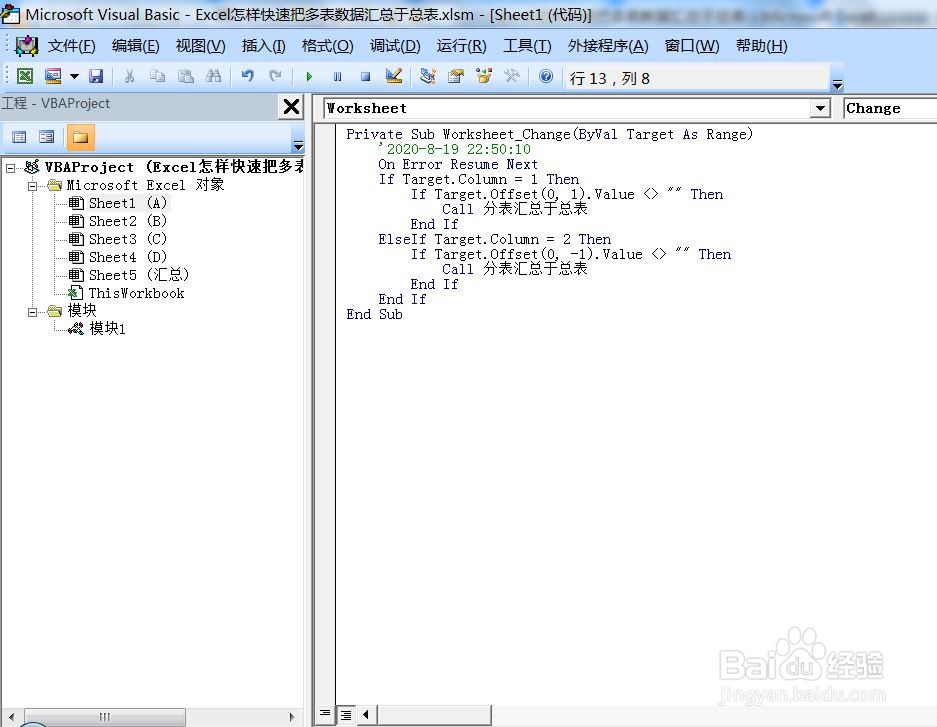Click the VBA application icon in menu bar
The image size is (937, 727).
click(27, 45)
